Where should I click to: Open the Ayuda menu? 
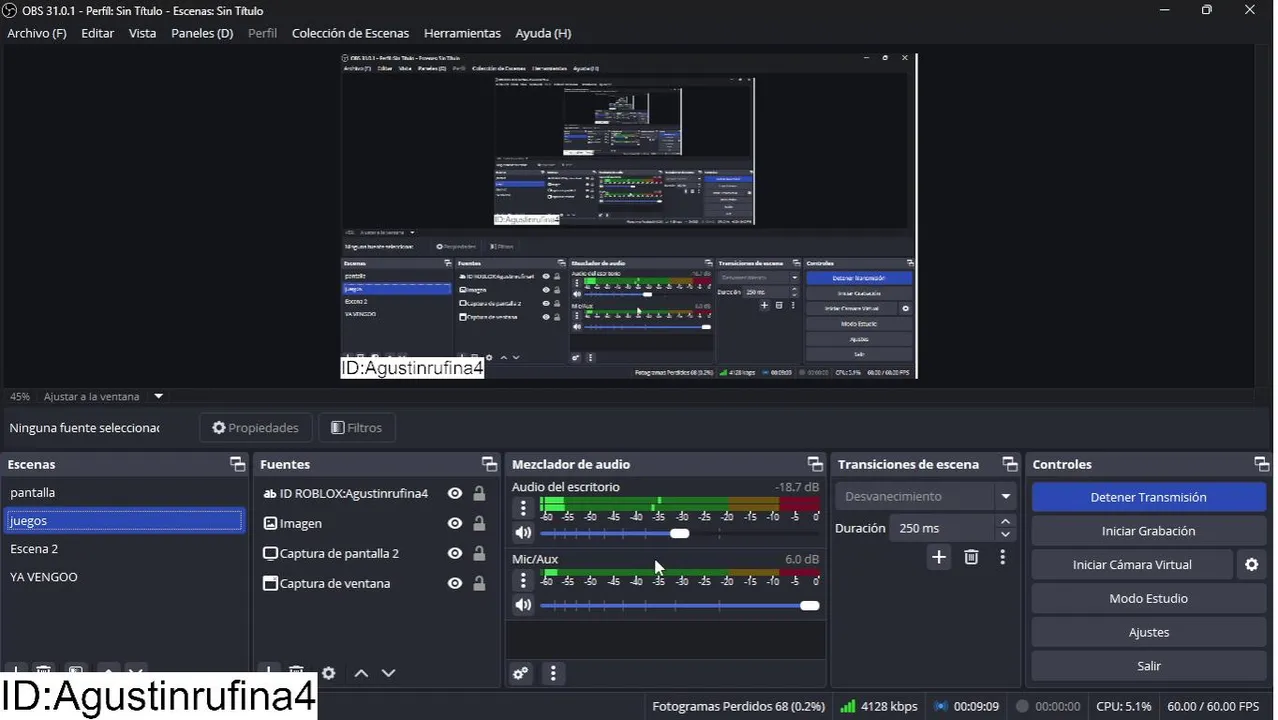[x=543, y=33]
